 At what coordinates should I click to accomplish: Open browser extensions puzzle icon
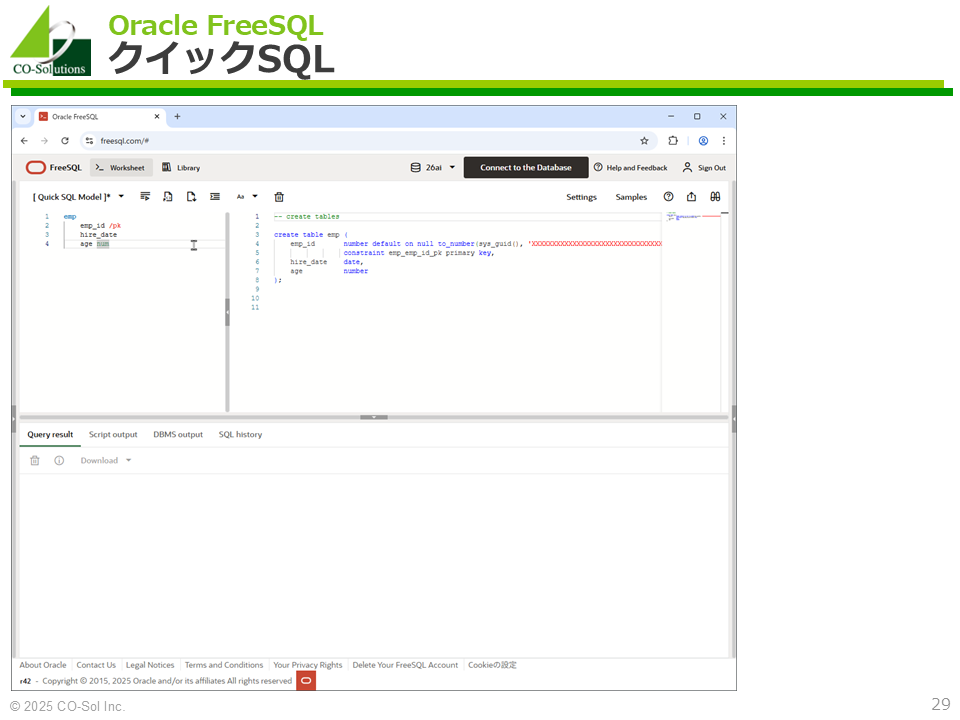tap(673, 141)
